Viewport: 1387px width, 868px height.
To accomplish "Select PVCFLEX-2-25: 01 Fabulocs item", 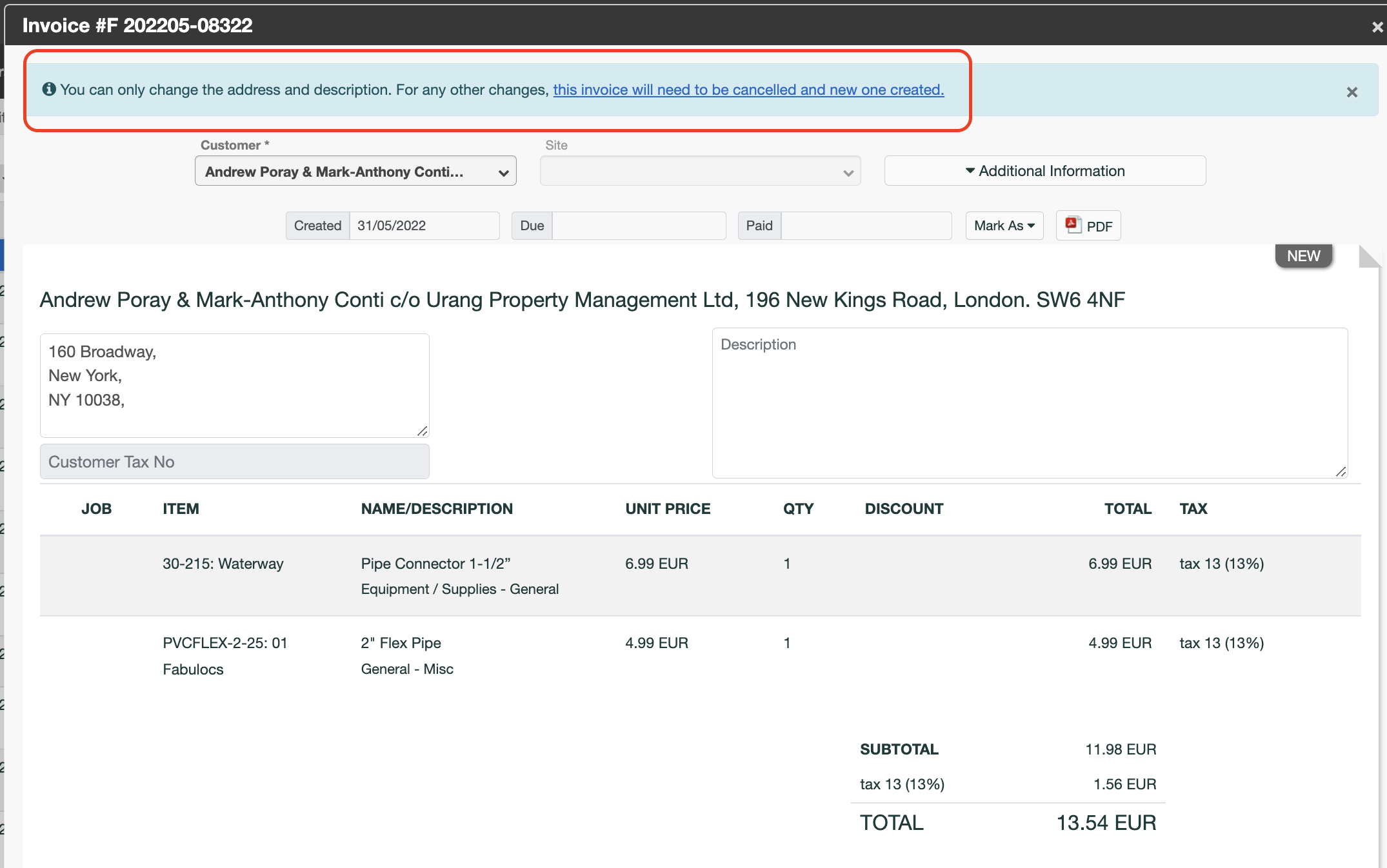I will 225,656.
